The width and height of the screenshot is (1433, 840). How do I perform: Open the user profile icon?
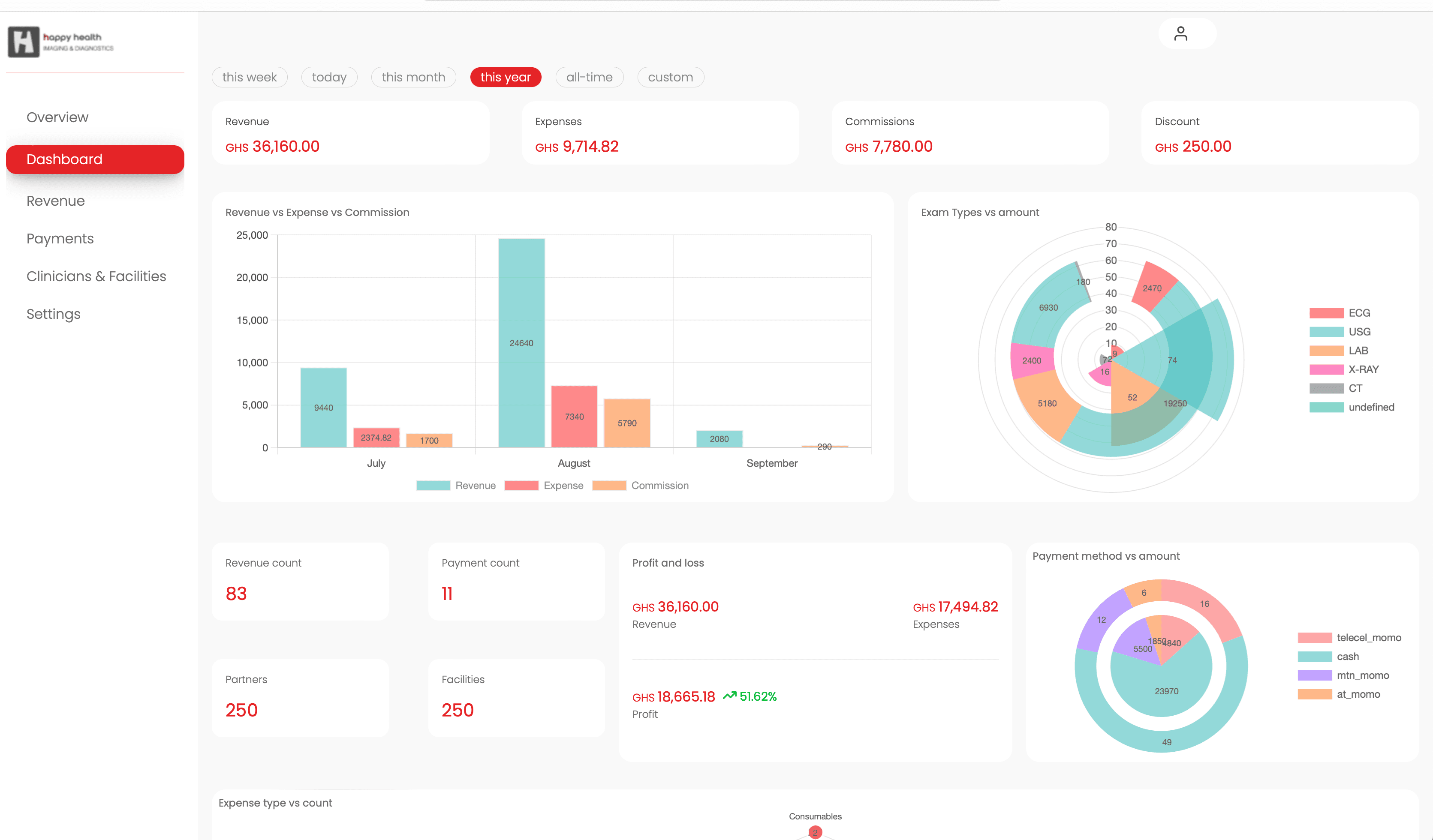coord(1180,34)
